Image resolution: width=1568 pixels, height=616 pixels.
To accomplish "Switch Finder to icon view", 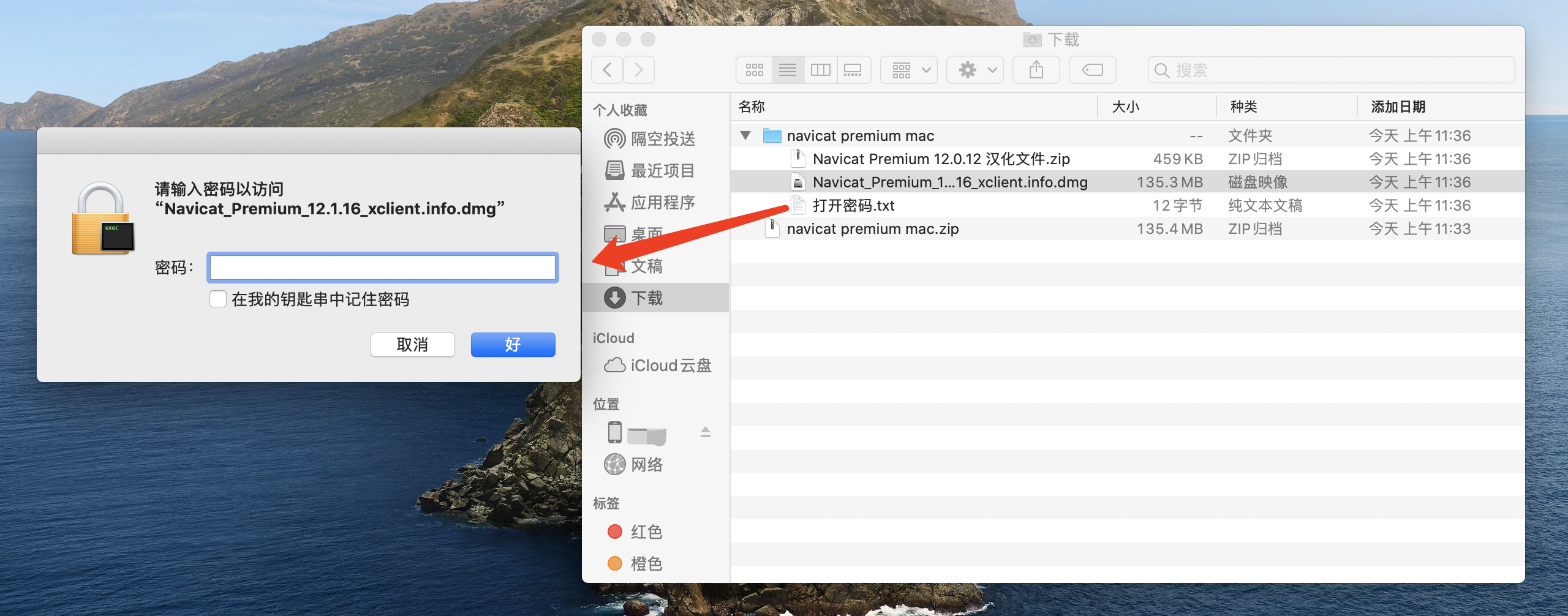I will point(754,70).
